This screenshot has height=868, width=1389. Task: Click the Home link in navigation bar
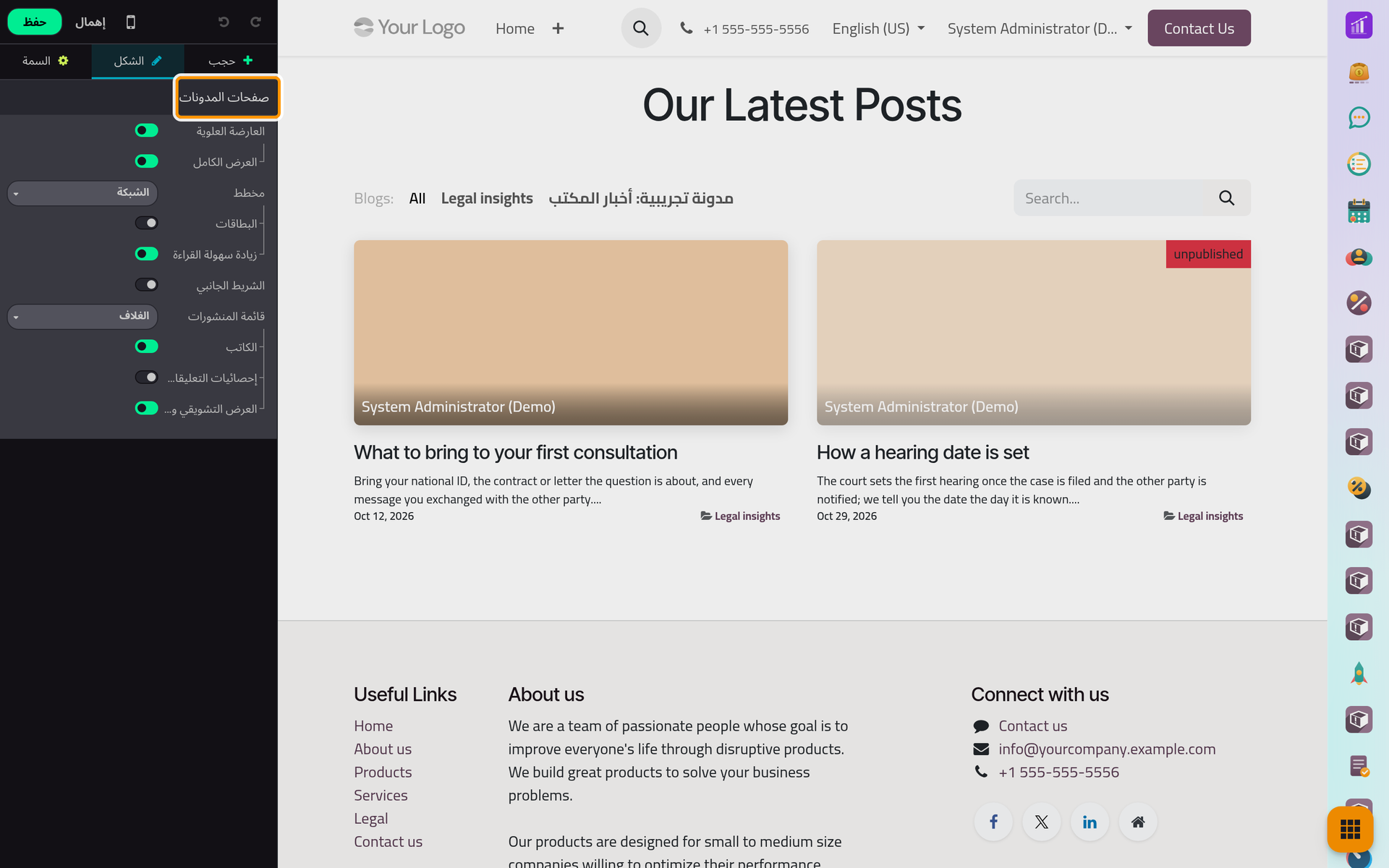tap(515, 29)
